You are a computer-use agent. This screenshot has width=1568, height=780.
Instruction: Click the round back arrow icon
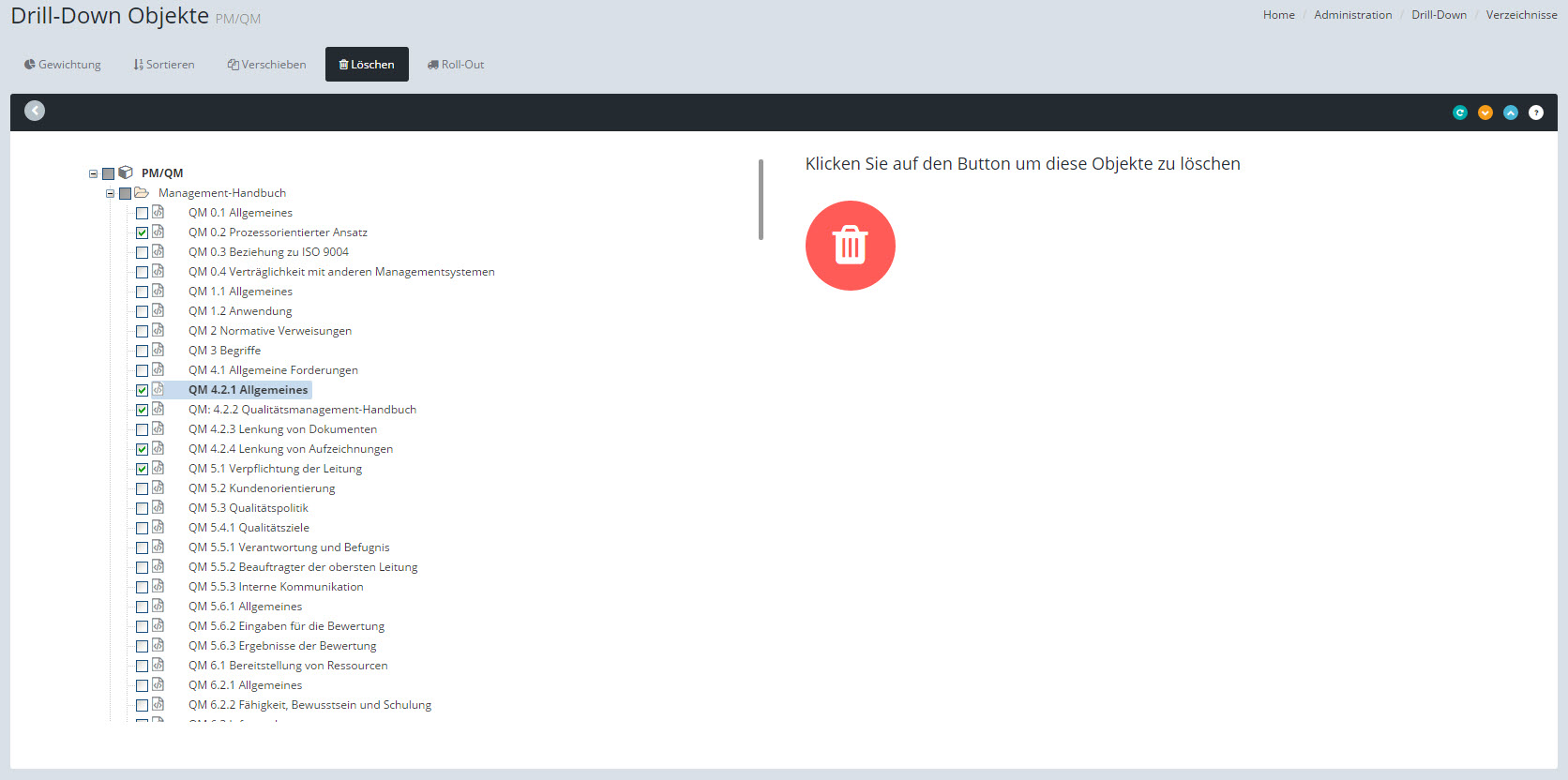coord(35,111)
